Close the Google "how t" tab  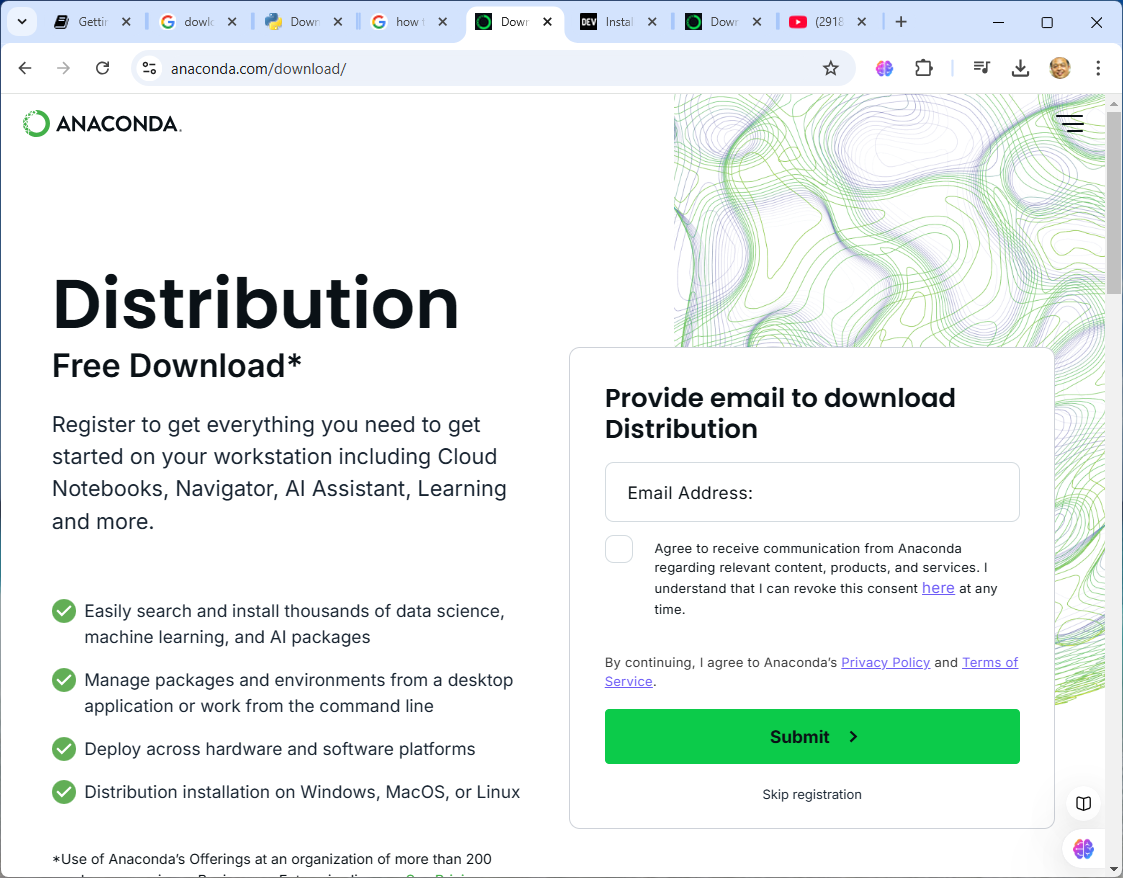[443, 22]
